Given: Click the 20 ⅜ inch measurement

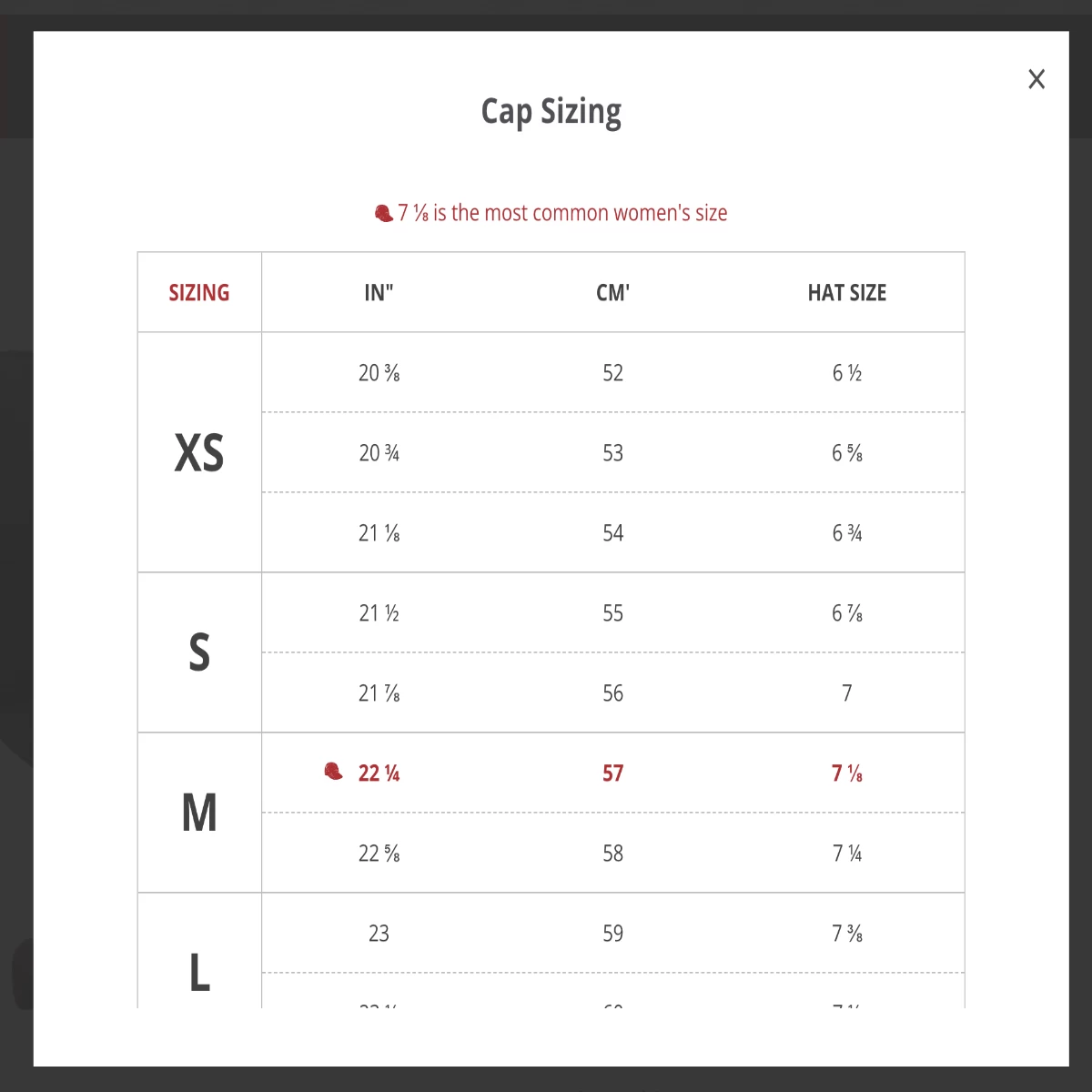Looking at the screenshot, I should (379, 373).
